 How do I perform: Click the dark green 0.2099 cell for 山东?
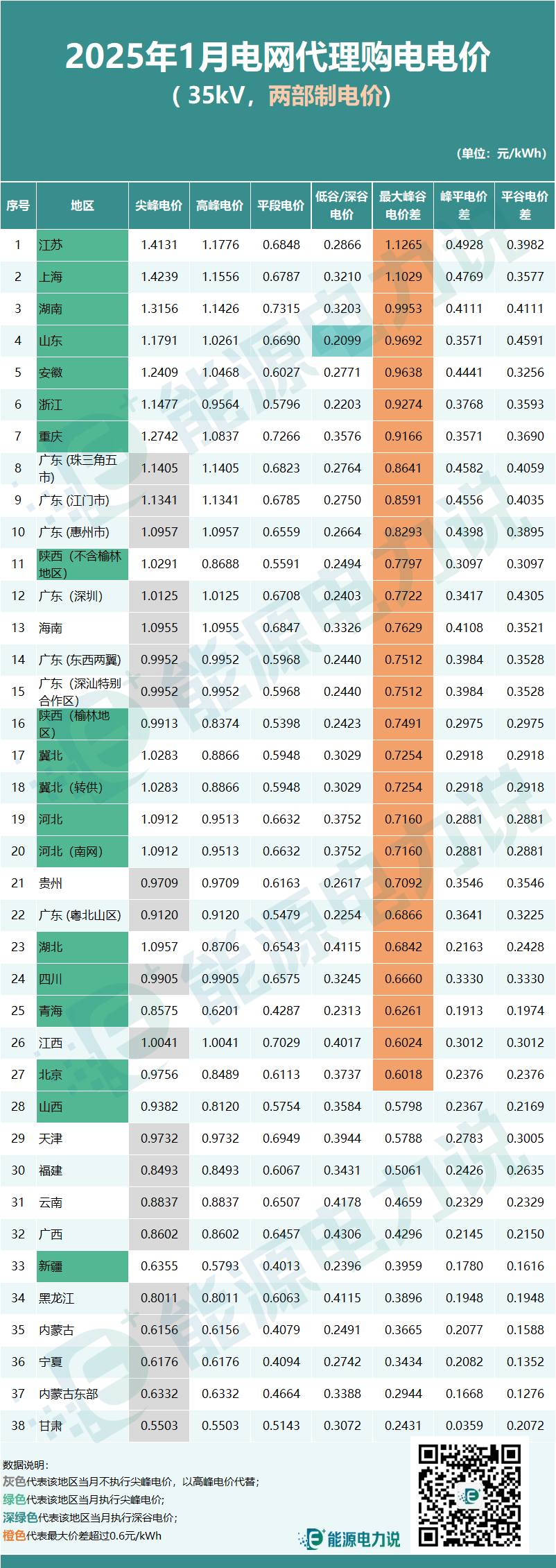point(342,341)
